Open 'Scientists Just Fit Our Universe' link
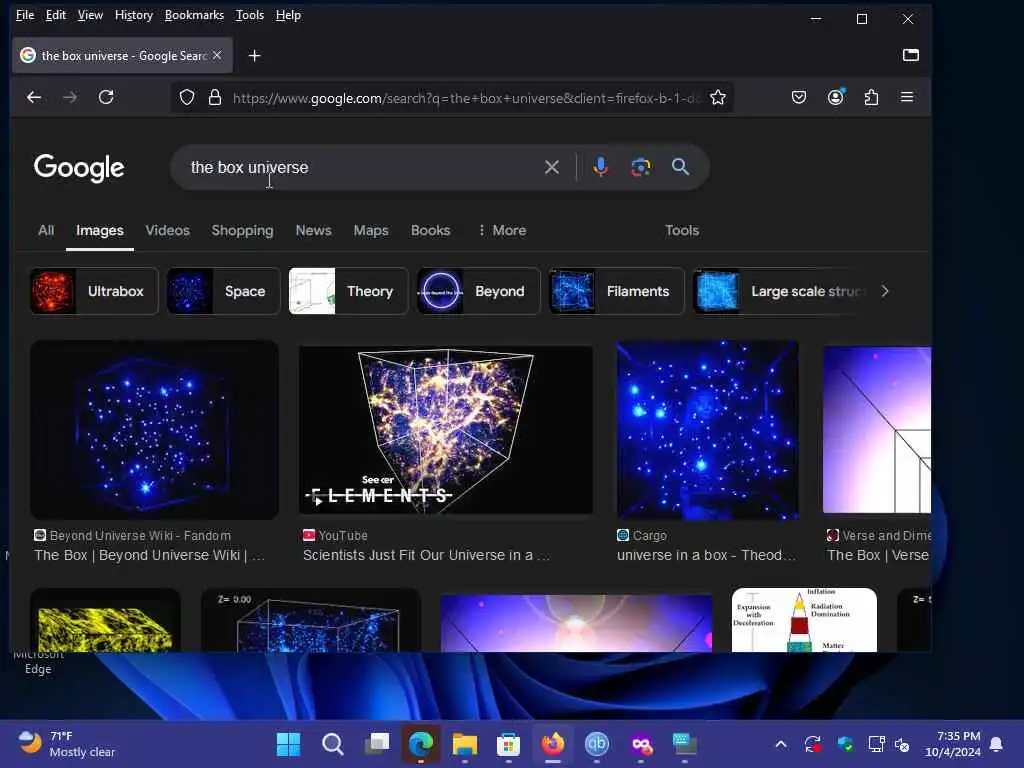The height and width of the screenshot is (768, 1024). click(x=426, y=555)
